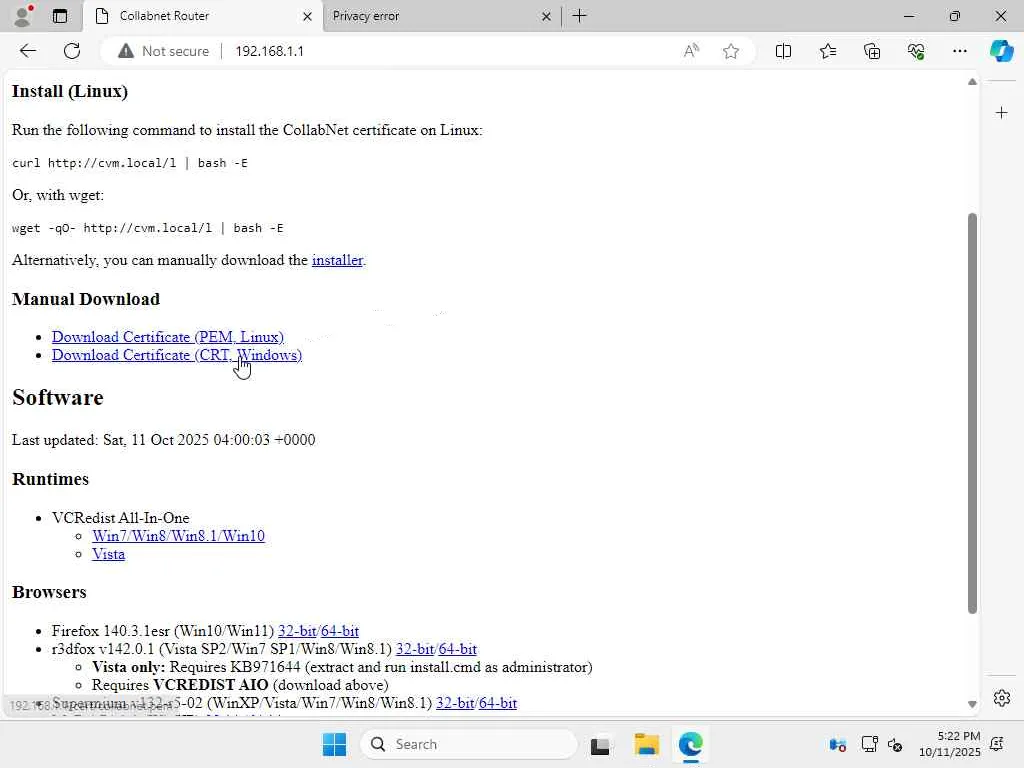Open the Collections icon
Screen dimensions: 1024x768
pyautogui.click(x=872, y=51)
